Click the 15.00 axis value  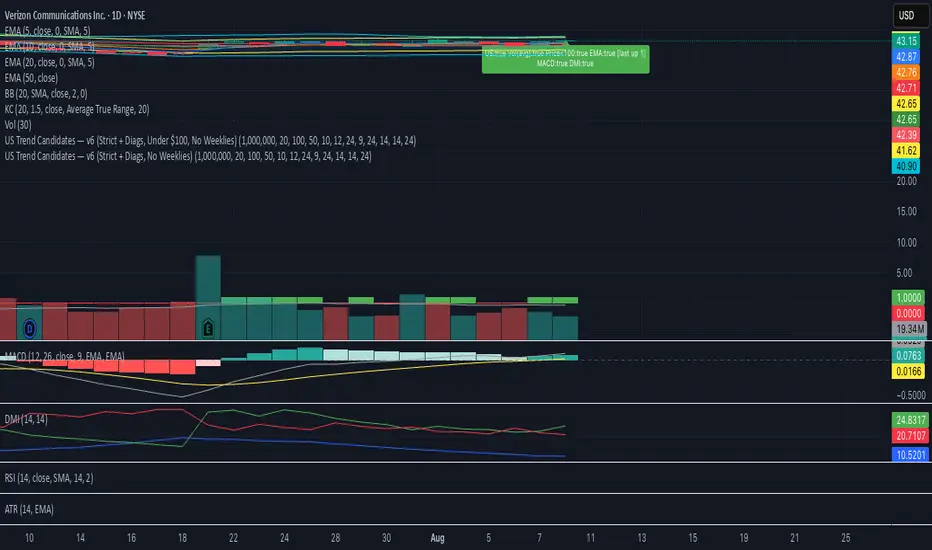[906, 212]
